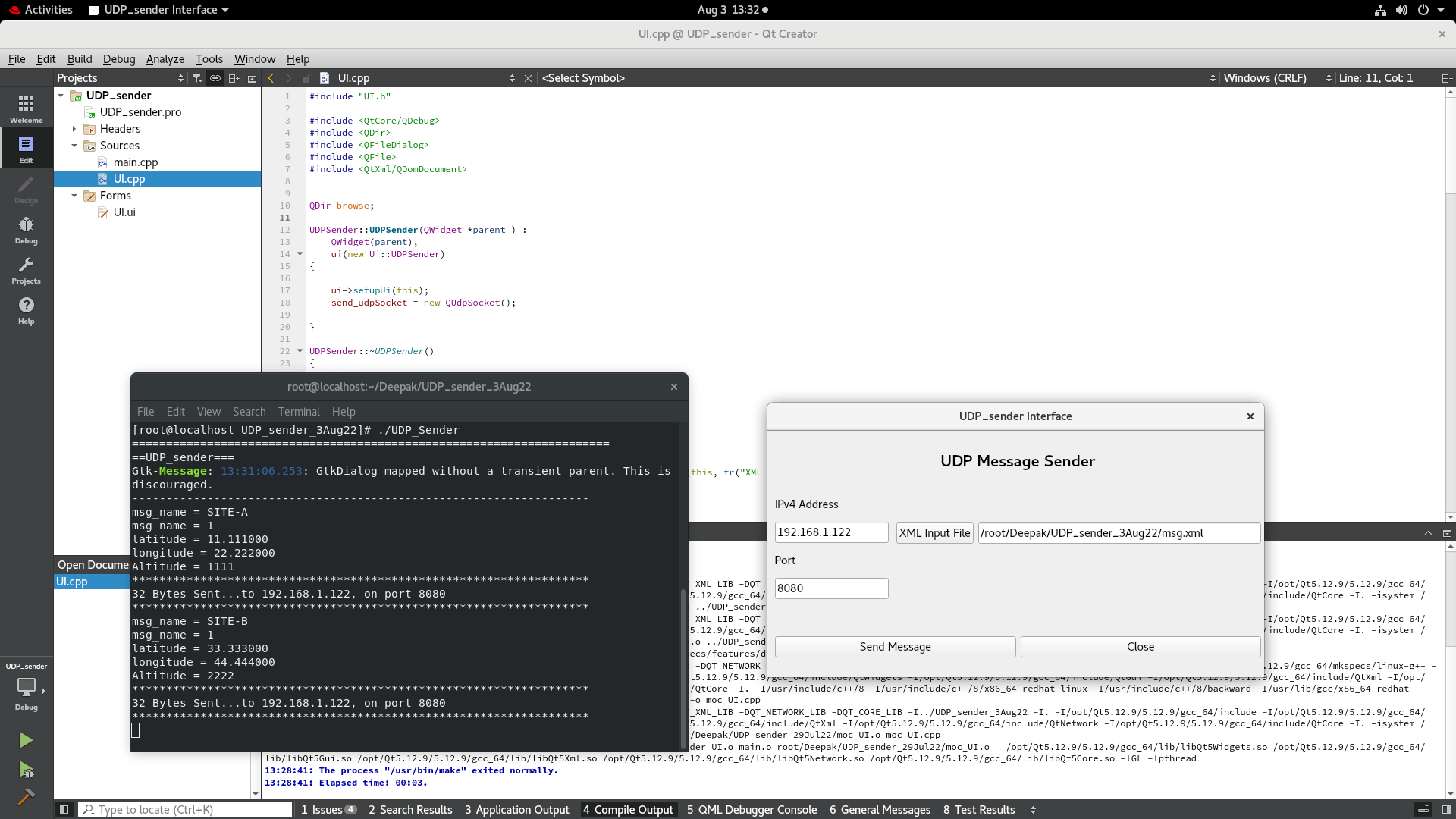The width and height of the screenshot is (1456, 819).
Task: Toggle Synchronize with Editor link icon
Action: tap(215, 77)
